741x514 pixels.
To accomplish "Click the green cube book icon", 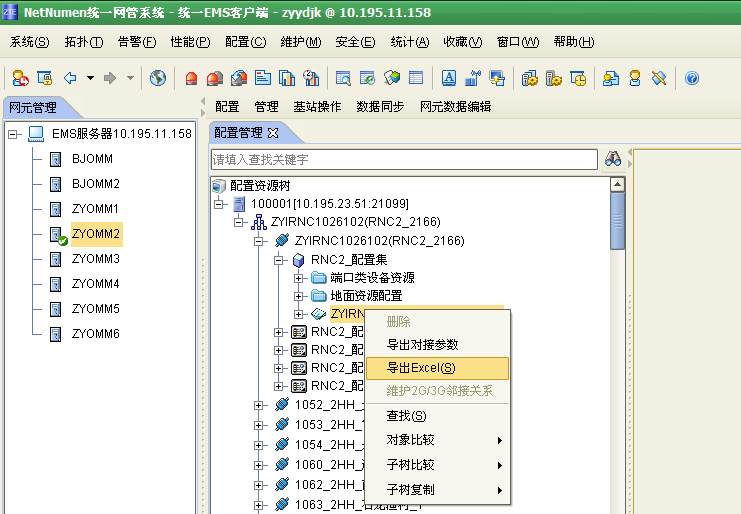I will point(392,78).
